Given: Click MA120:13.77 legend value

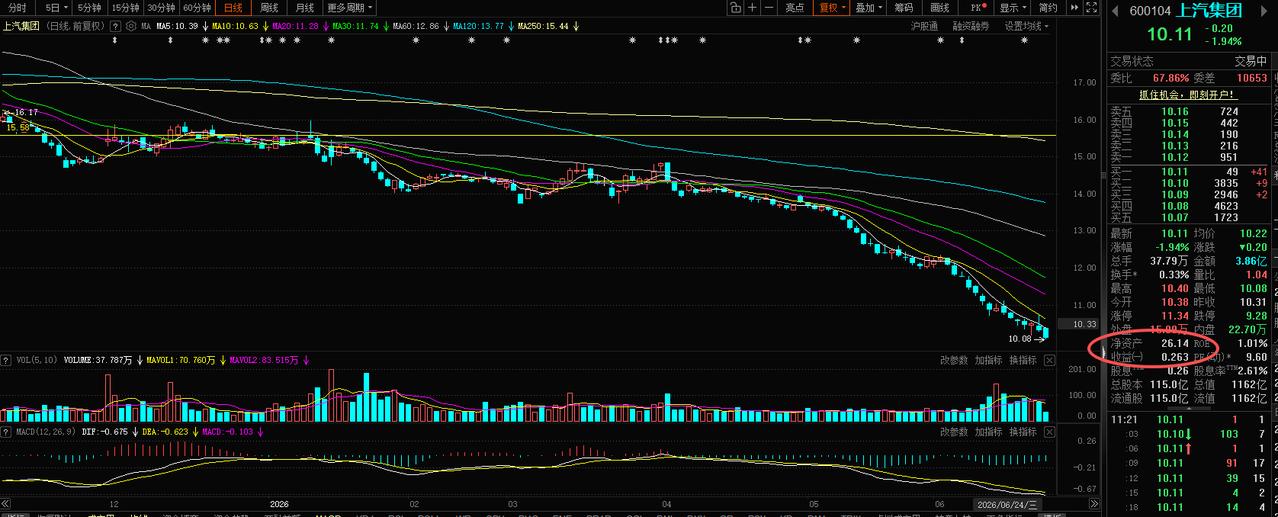Looking at the screenshot, I should [478, 26].
